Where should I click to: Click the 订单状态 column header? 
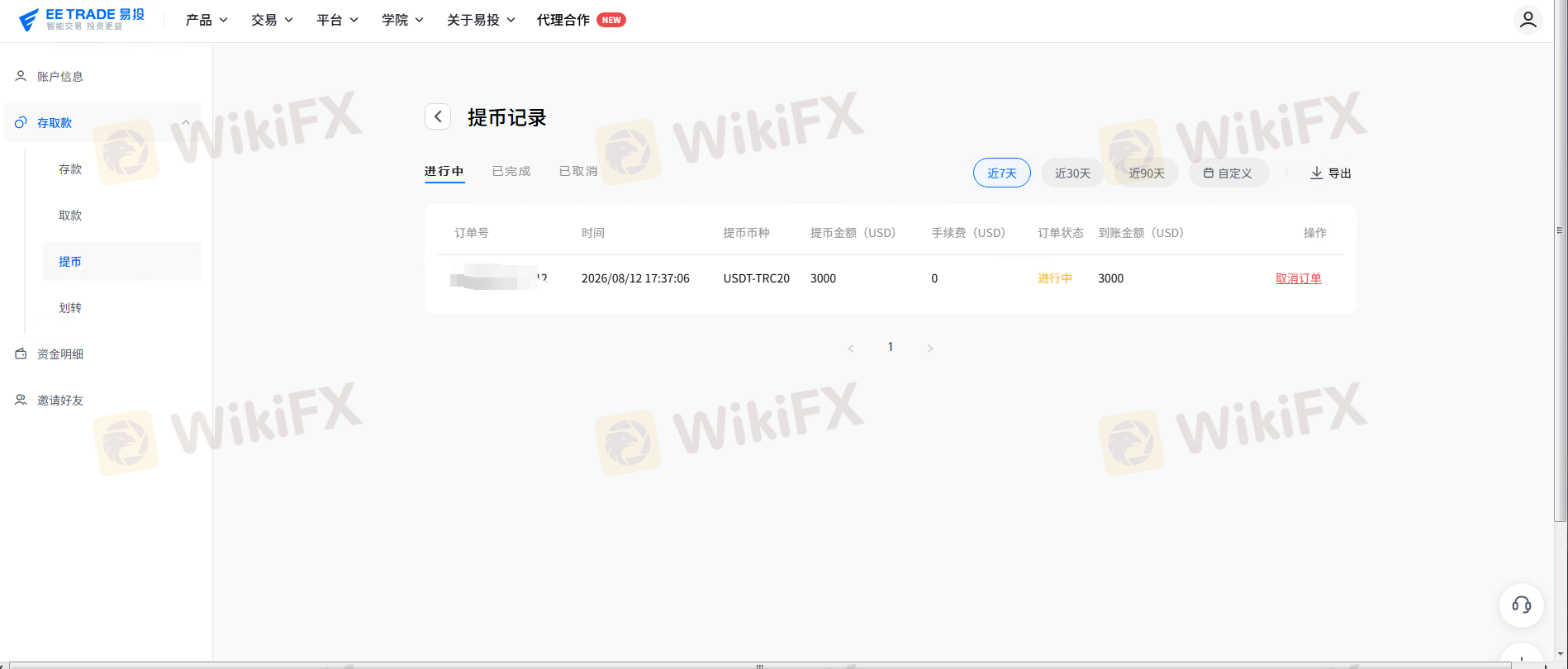[x=1061, y=233]
